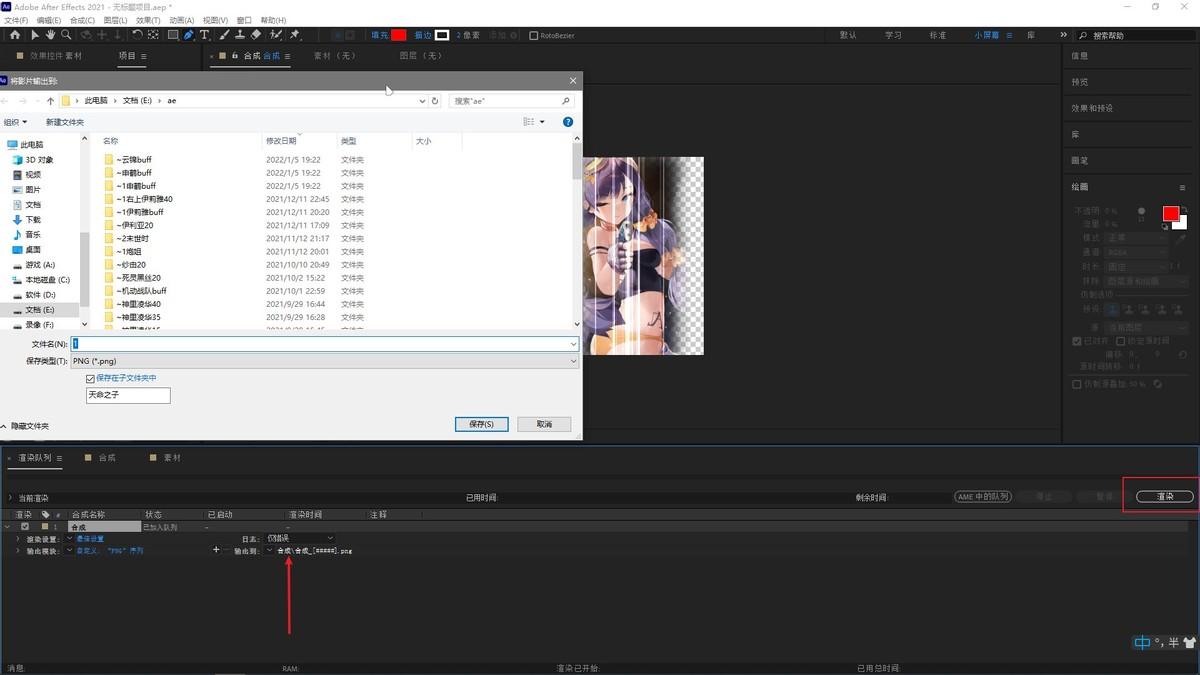Screen dimensions: 1200x675
Task: Click the Home icon in toolbar
Action: tap(14, 35)
